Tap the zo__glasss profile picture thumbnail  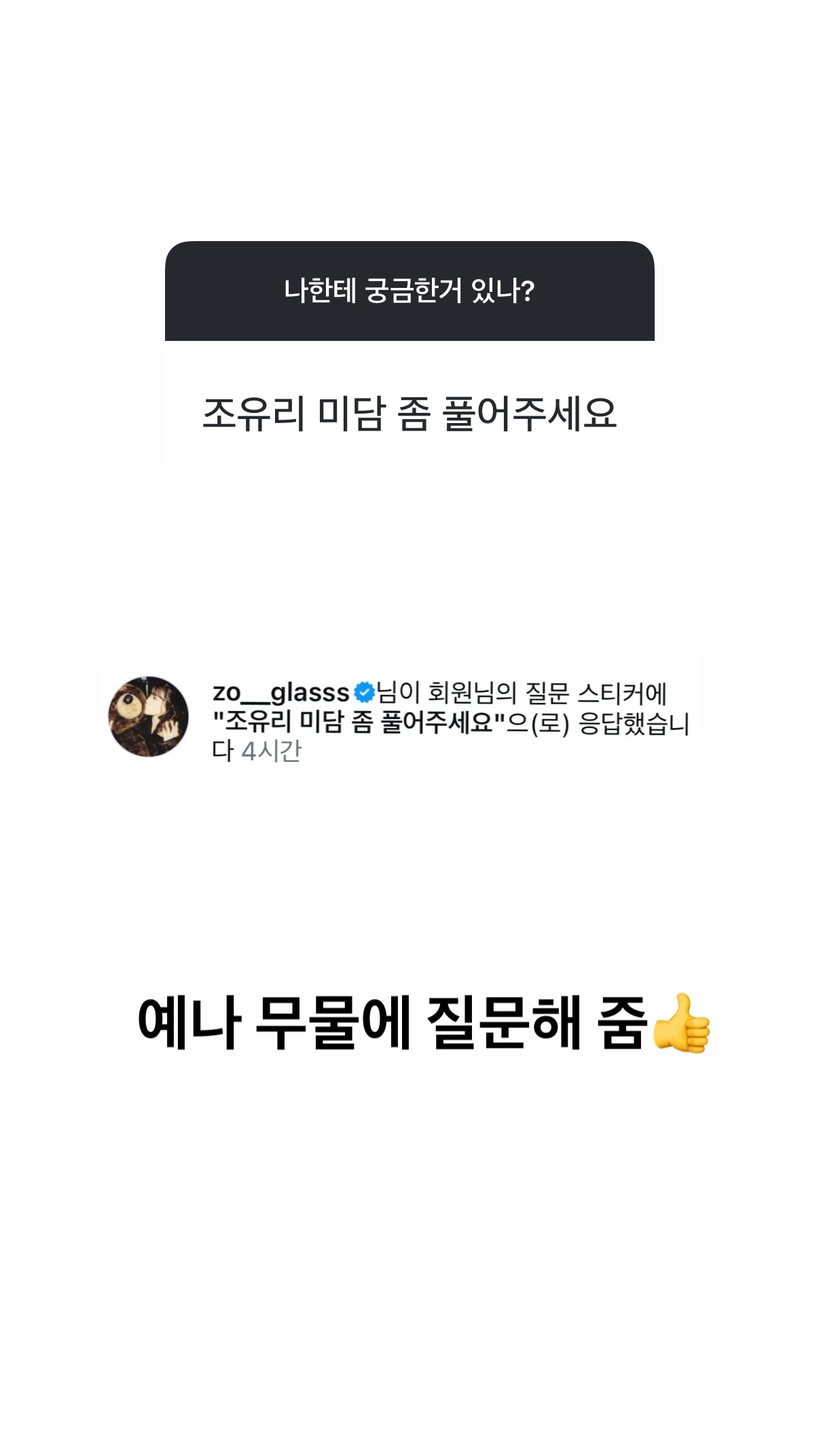(x=149, y=716)
